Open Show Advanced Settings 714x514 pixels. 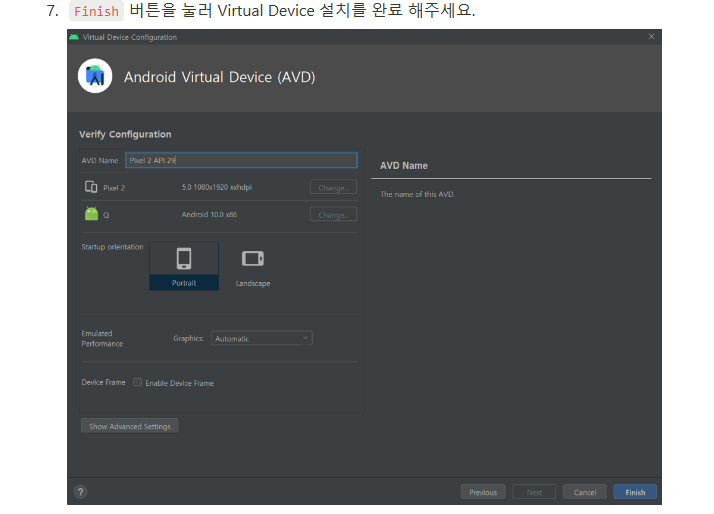coord(130,426)
